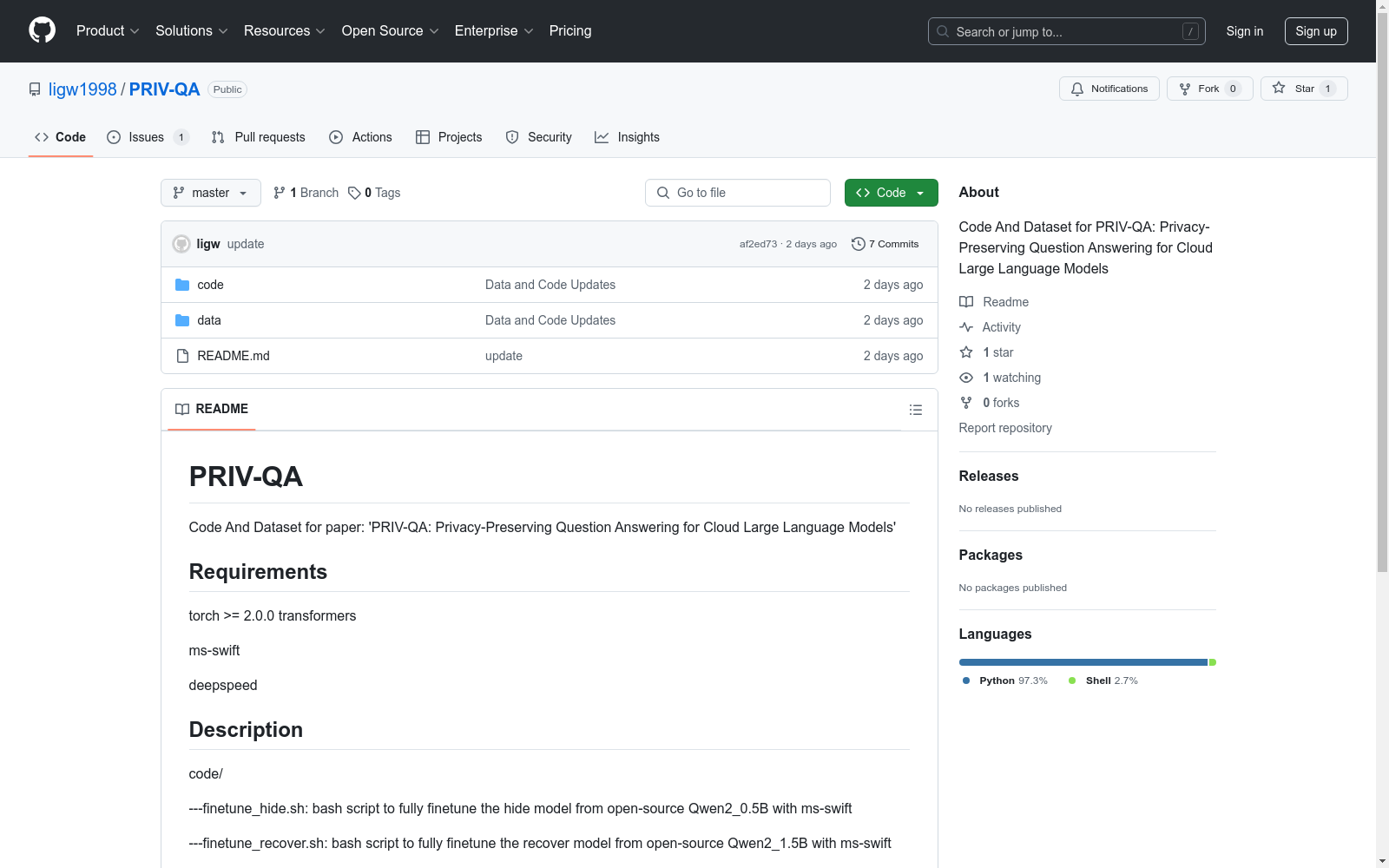Click the Fork icon button
The image size is (1389, 868).
1185,89
